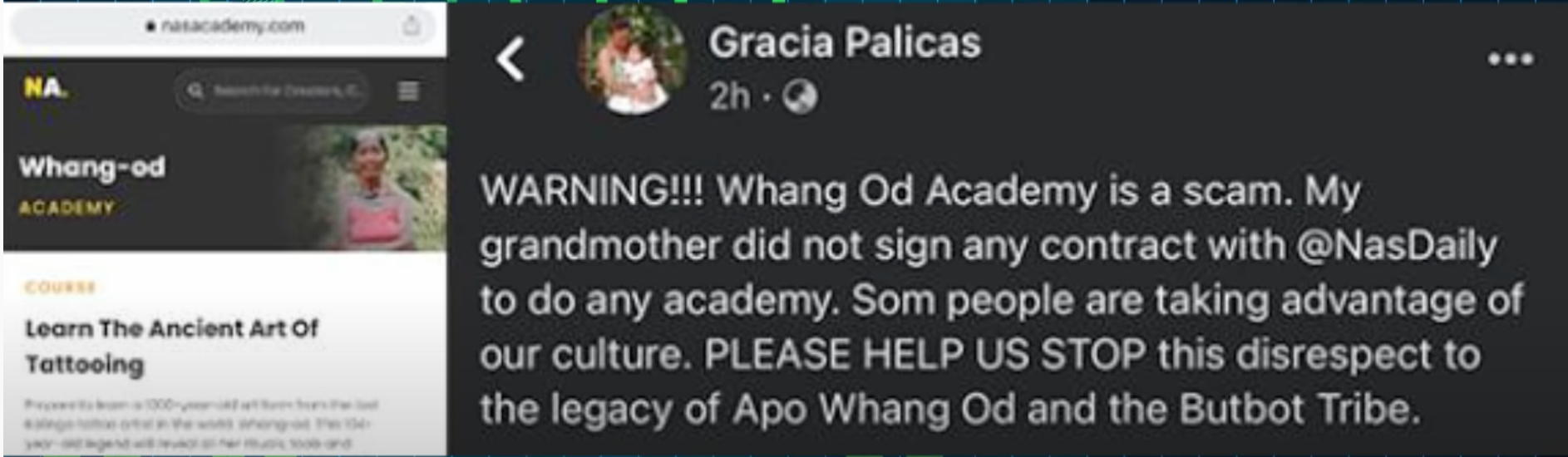Open the hamburger menu on Nas Academy
This screenshot has height=457, width=1568.
tap(408, 91)
